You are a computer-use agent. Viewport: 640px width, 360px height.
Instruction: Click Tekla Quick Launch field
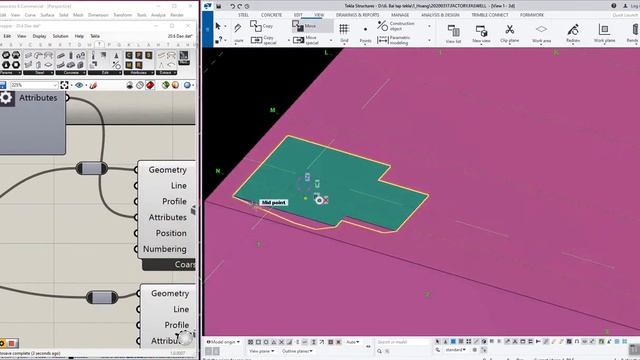pyautogui.click(x=626, y=15)
